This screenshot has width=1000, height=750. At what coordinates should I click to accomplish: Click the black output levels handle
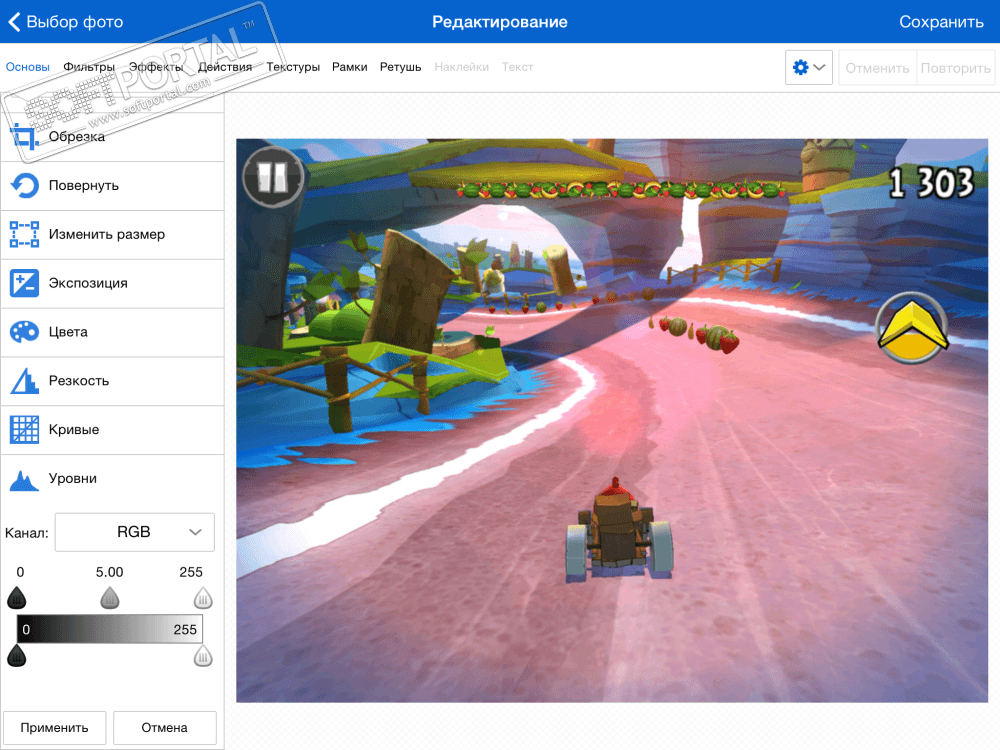tap(17, 656)
